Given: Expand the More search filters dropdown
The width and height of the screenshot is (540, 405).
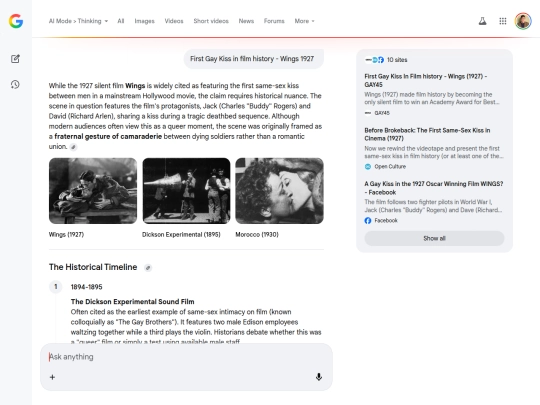Looking at the screenshot, I should 304,21.
